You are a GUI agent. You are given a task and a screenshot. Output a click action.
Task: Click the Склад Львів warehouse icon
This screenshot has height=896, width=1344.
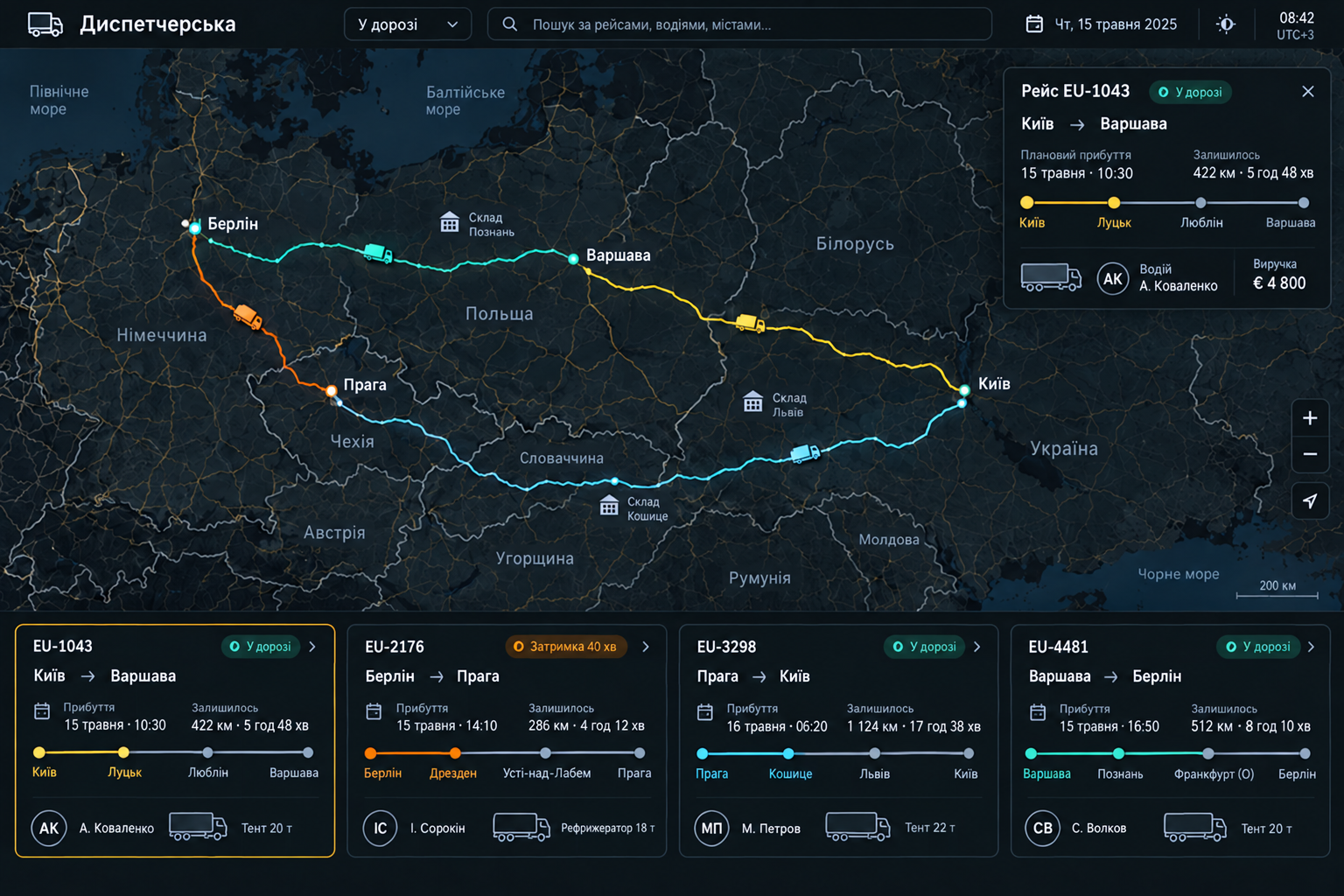[752, 402]
